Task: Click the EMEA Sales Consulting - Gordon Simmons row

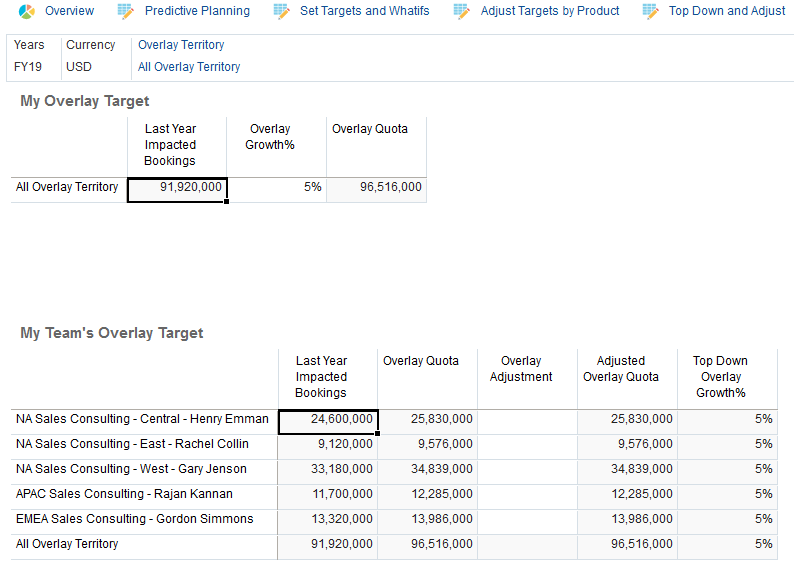Action: (134, 519)
